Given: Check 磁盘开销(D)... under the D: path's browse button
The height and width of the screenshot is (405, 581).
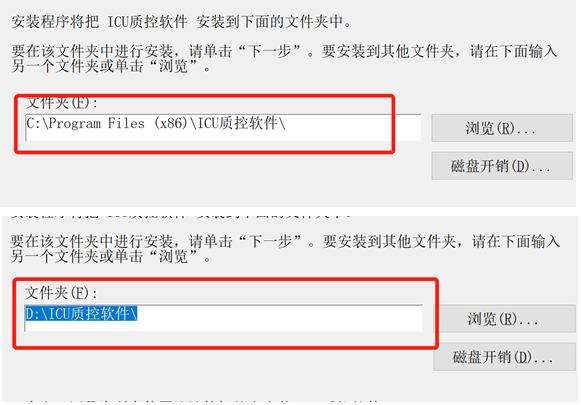Looking at the screenshot, I should 504,357.
